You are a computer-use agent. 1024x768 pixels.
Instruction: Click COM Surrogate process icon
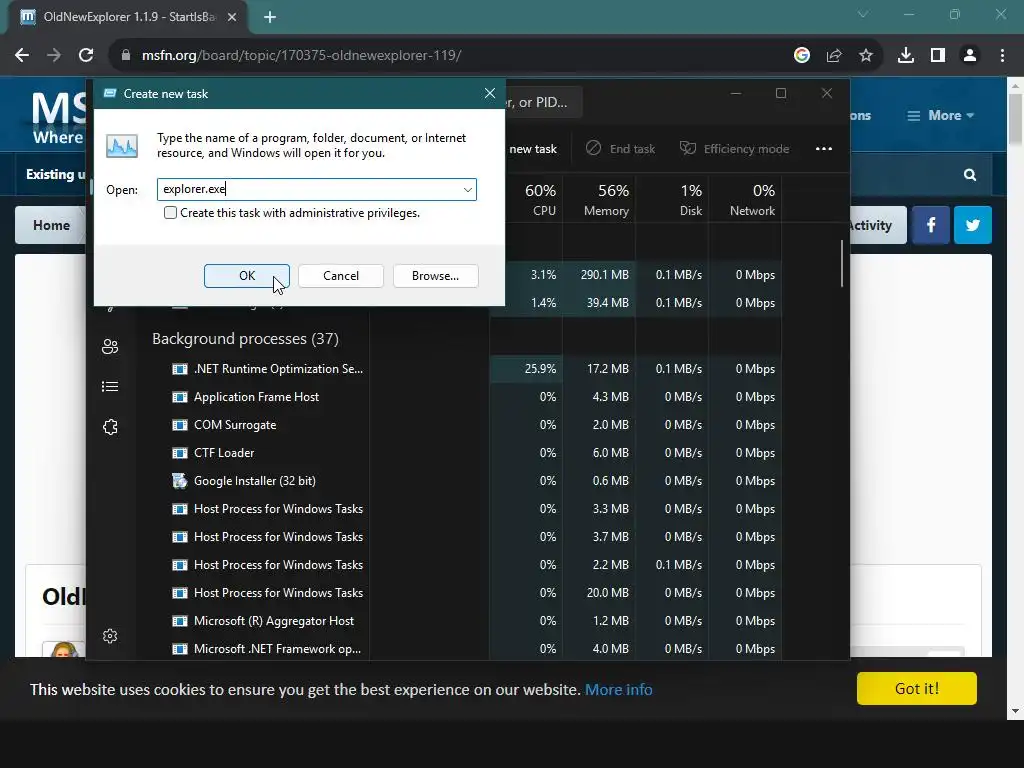(180, 425)
